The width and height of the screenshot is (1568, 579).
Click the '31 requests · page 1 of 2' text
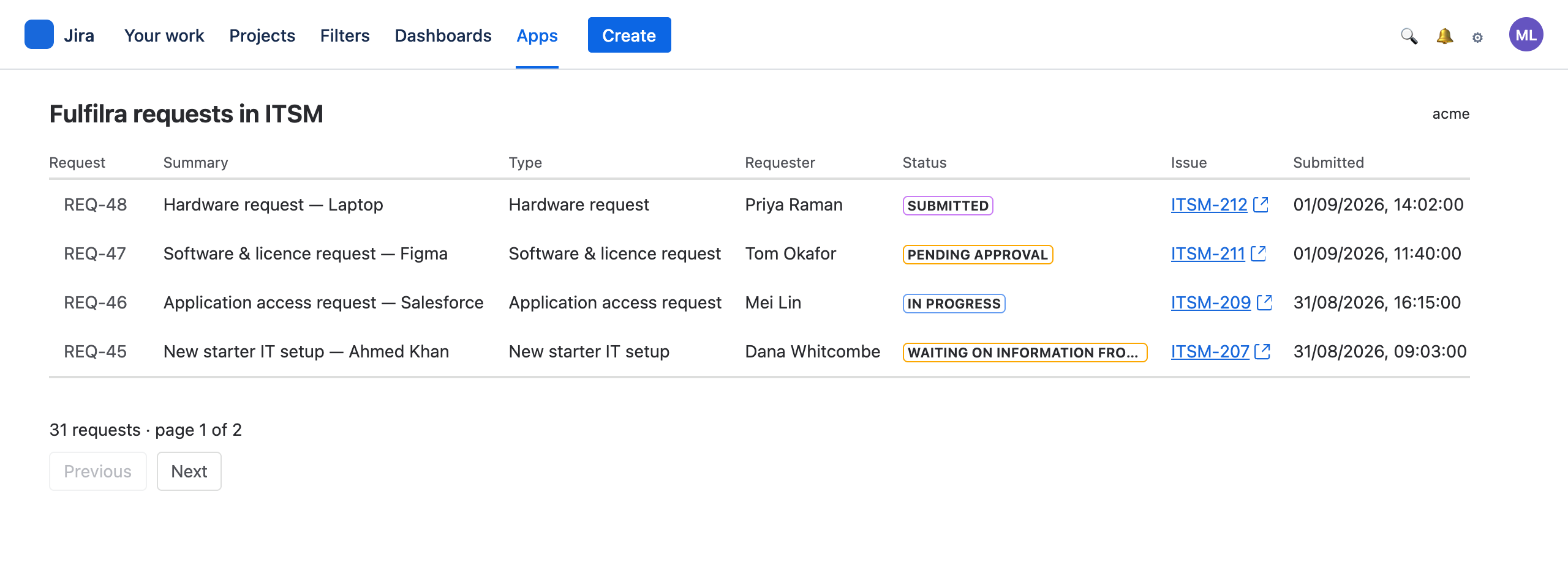pyautogui.click(x=146, y=430)
